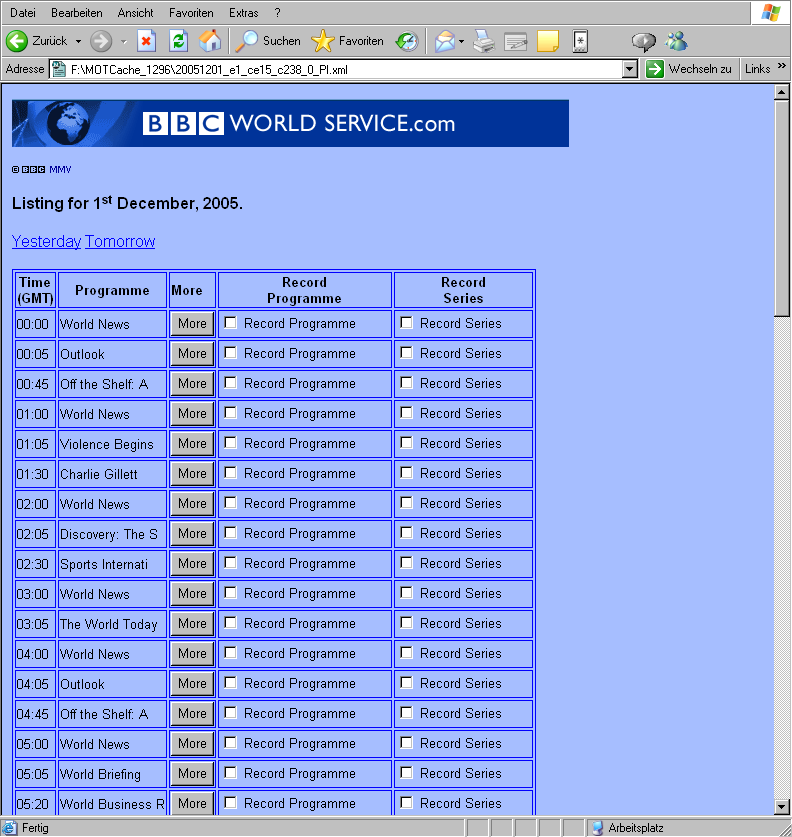This screenshot has height=837, width=792.
Task: Open the Favoriten menu
Action: (x=191, y=13)
